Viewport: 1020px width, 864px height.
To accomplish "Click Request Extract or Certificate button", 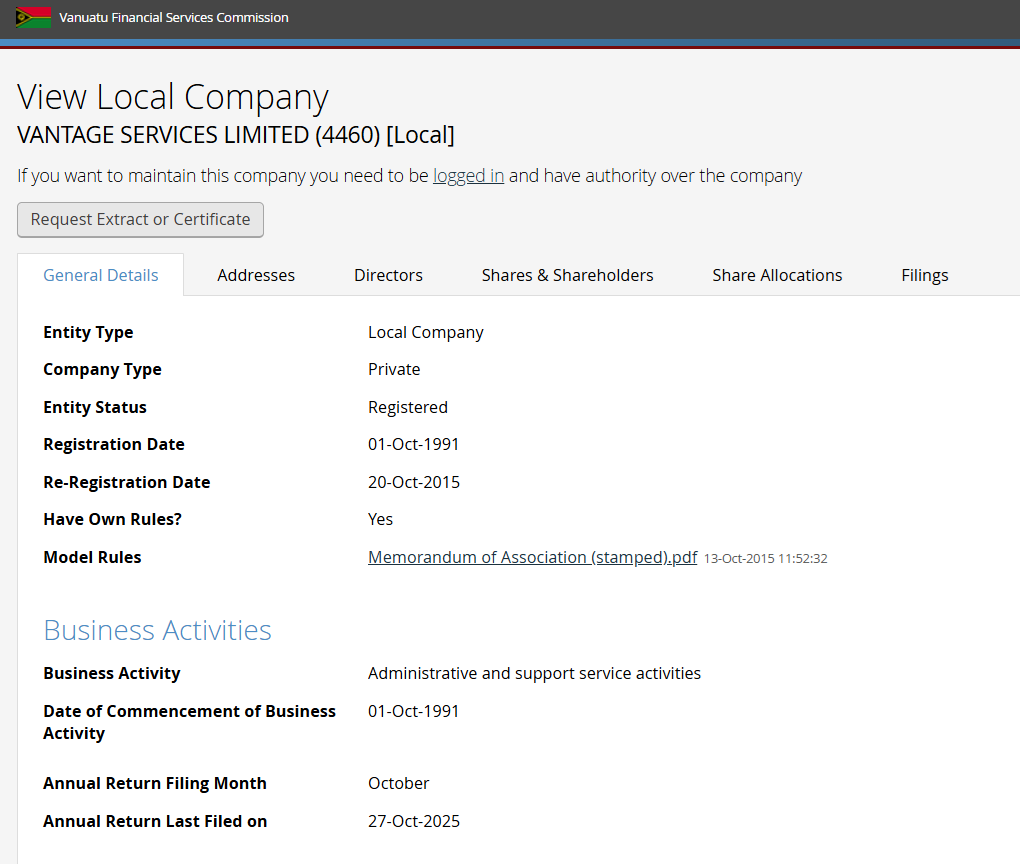I will [141, 220].
